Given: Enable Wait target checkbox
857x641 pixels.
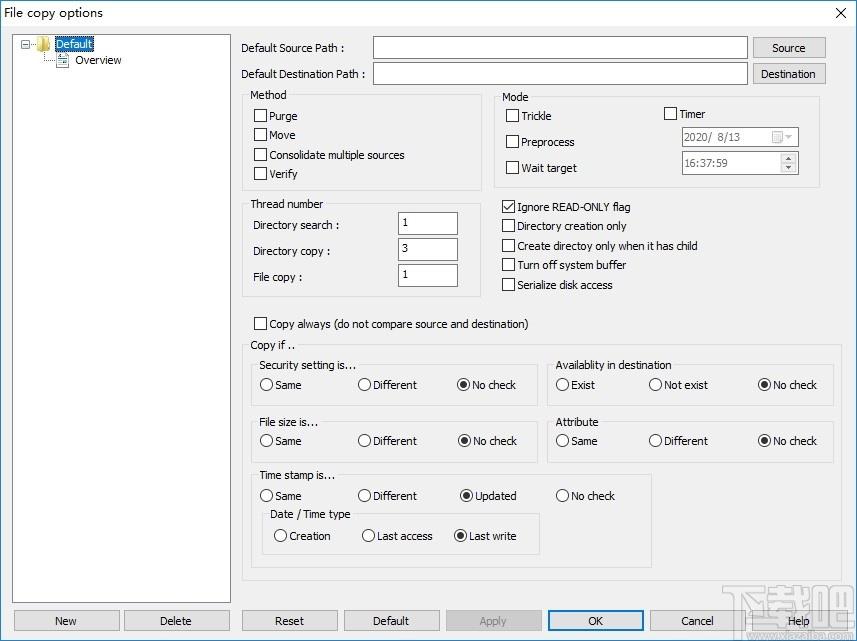Looking at the screenshot, I should point(512,168).
